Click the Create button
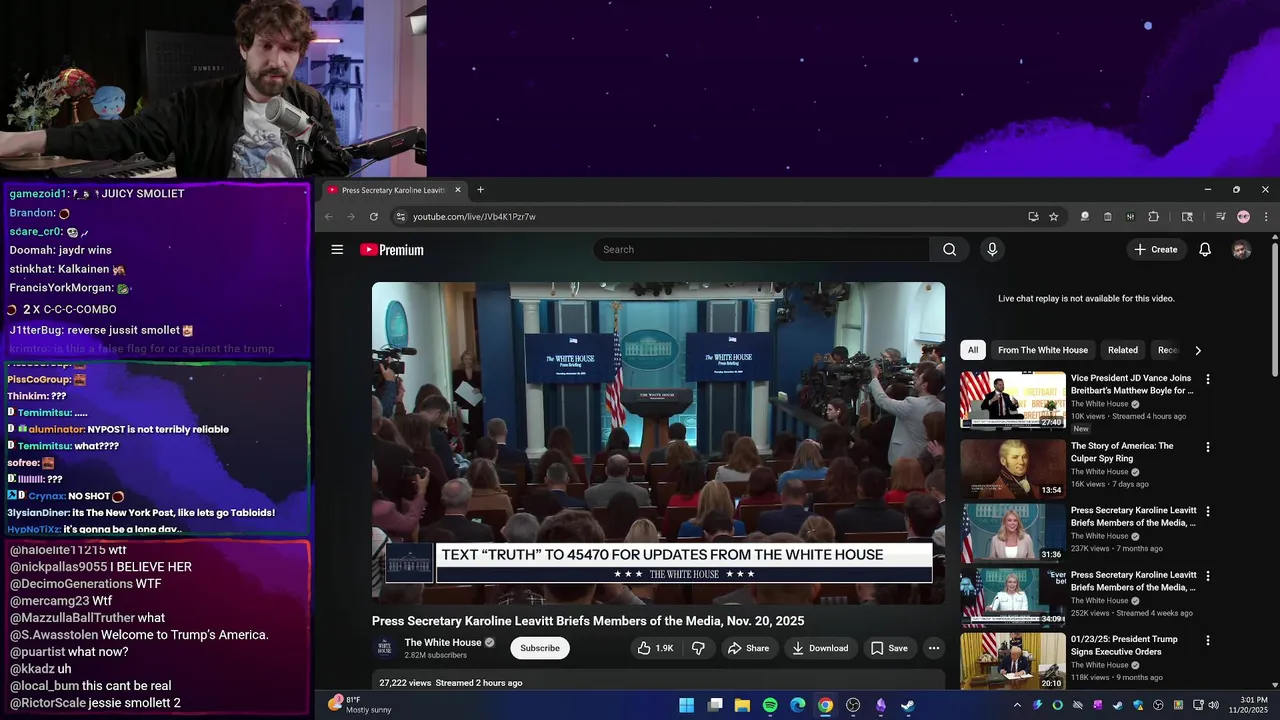The image size is (1280, 720). [x=1156, y=250]
